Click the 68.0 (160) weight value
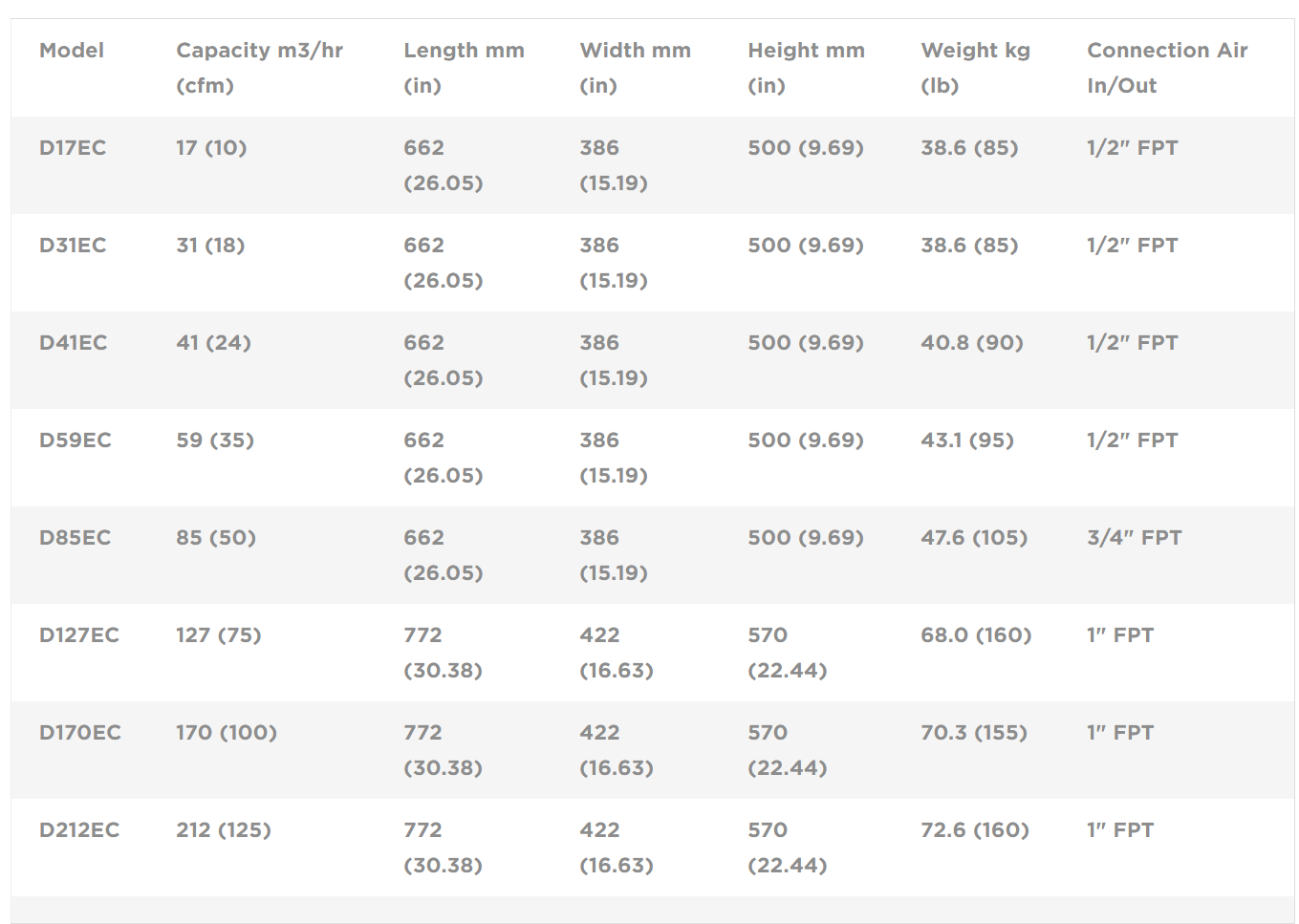The height and width of the screenshot is (924, 1299). [976, 635]
